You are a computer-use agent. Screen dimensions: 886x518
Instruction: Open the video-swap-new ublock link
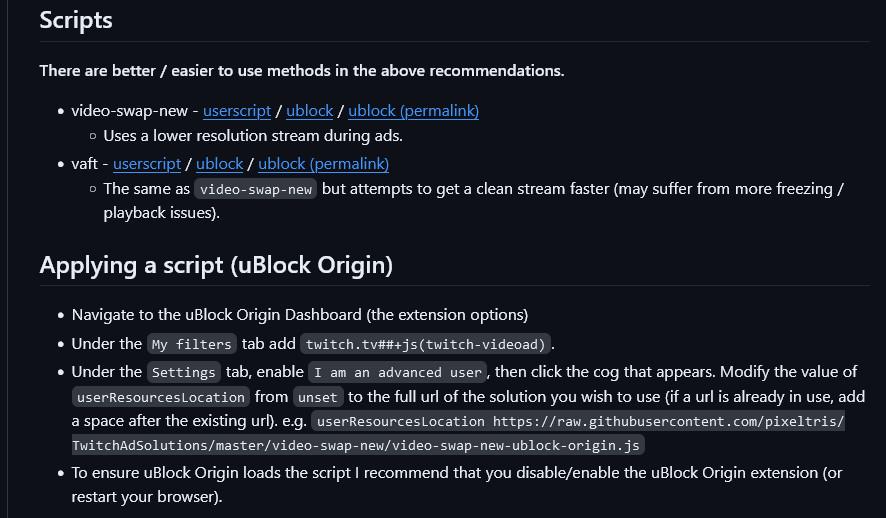click(310, 111)
